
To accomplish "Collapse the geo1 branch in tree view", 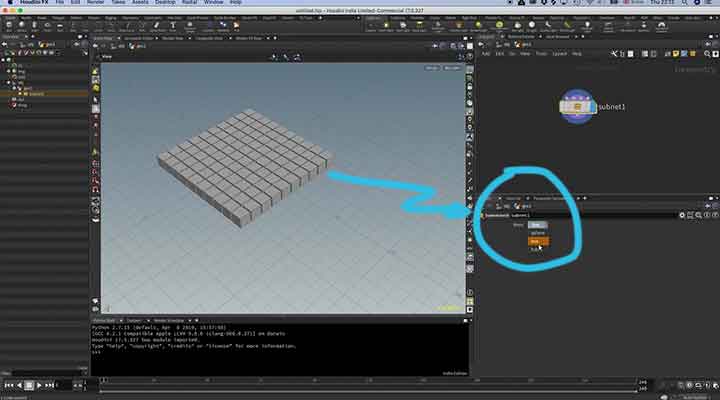I will tap(14, 88).
